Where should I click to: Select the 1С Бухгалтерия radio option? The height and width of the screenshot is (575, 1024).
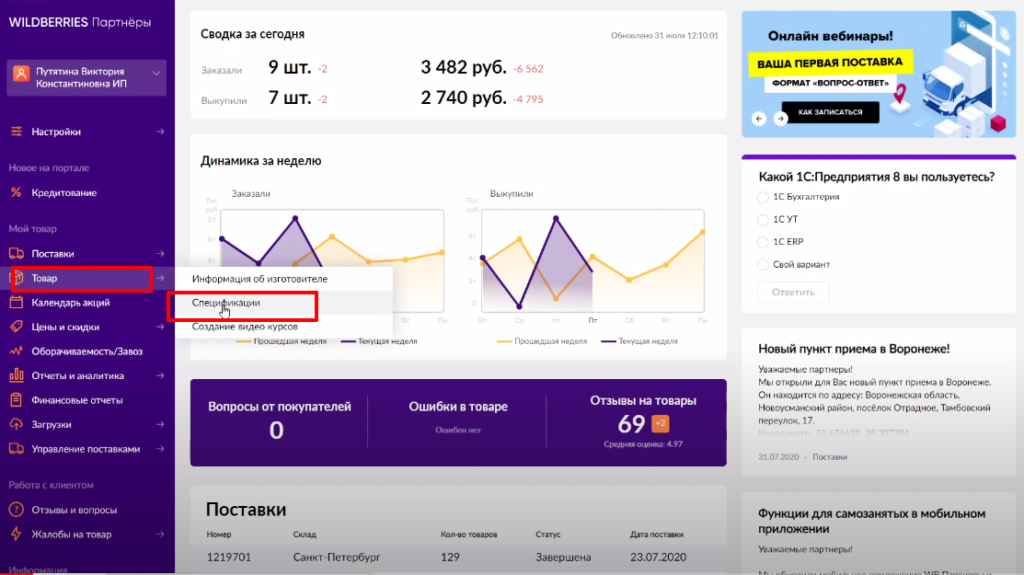(762, 197)
